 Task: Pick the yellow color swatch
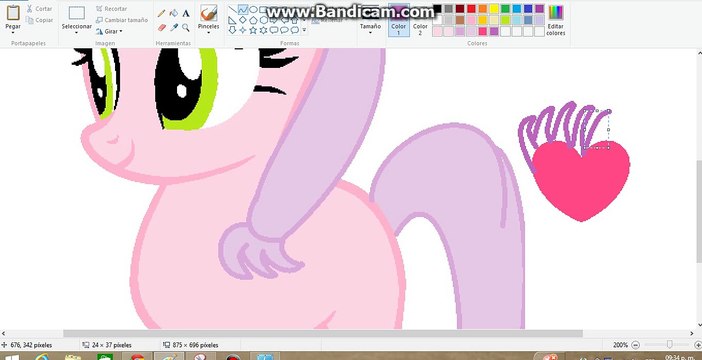pyautogui.click(x=494, y=9)
